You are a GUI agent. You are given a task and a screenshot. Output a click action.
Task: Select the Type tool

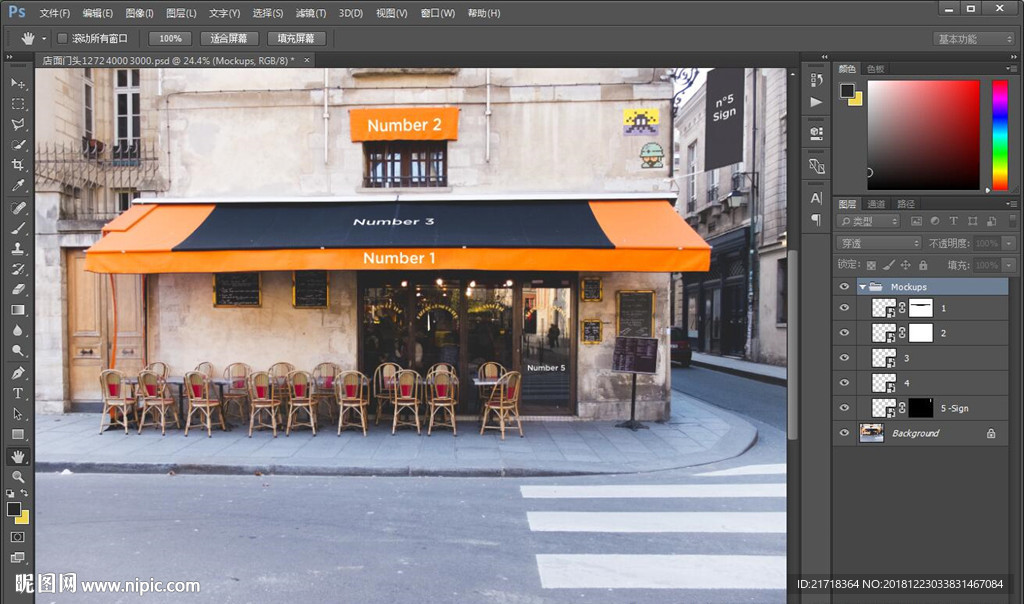18,393
